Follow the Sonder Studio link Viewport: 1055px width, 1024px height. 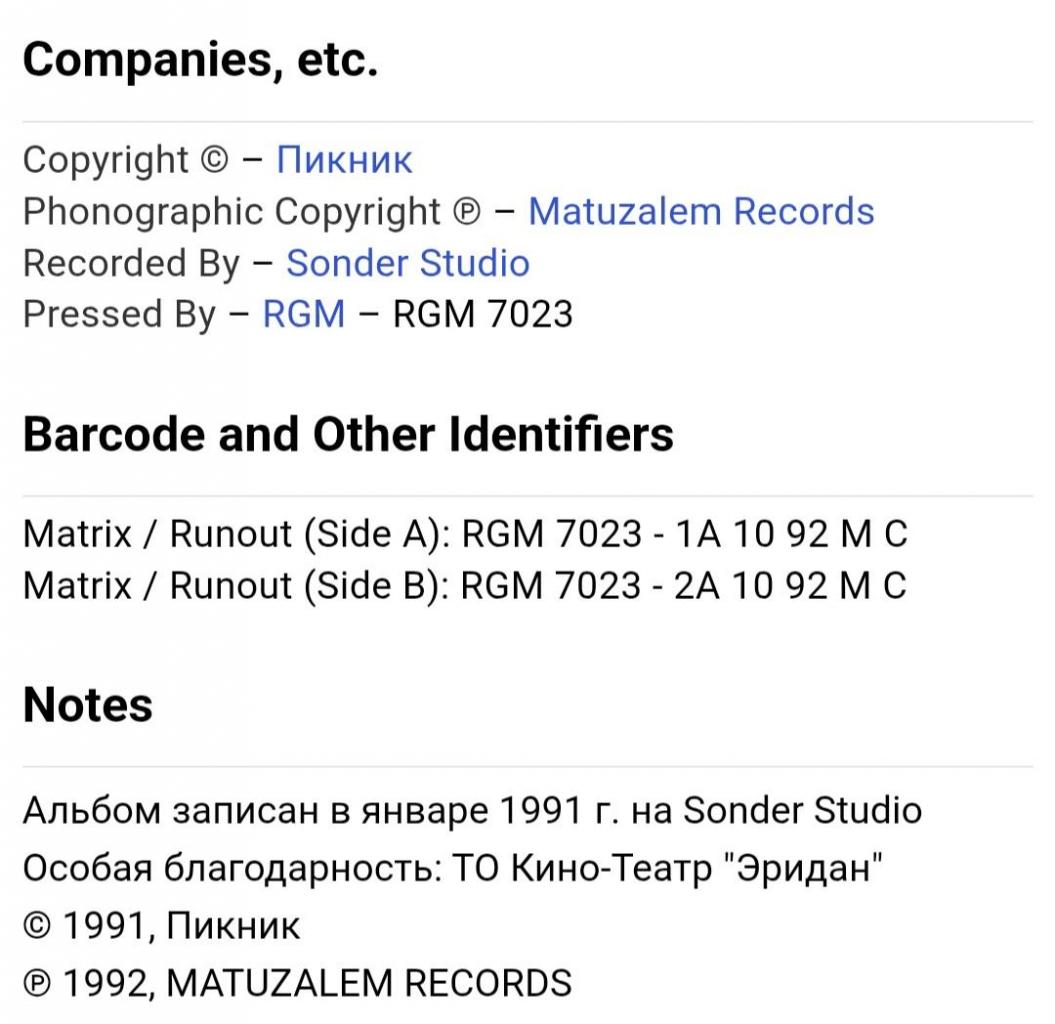(x=408, y=262)
